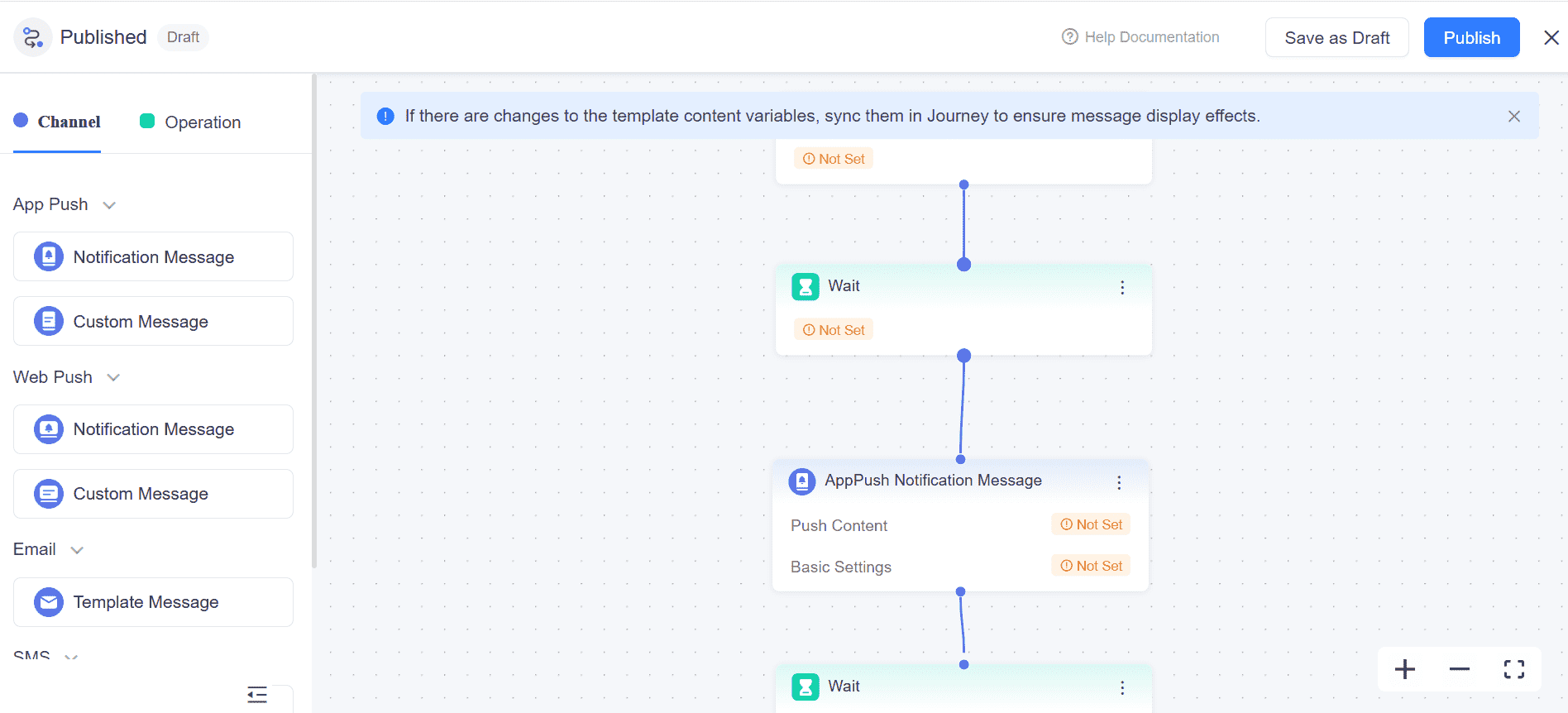Collapse the sidebar panel icon
This screenshot has height=713, width=1568.
257,695
